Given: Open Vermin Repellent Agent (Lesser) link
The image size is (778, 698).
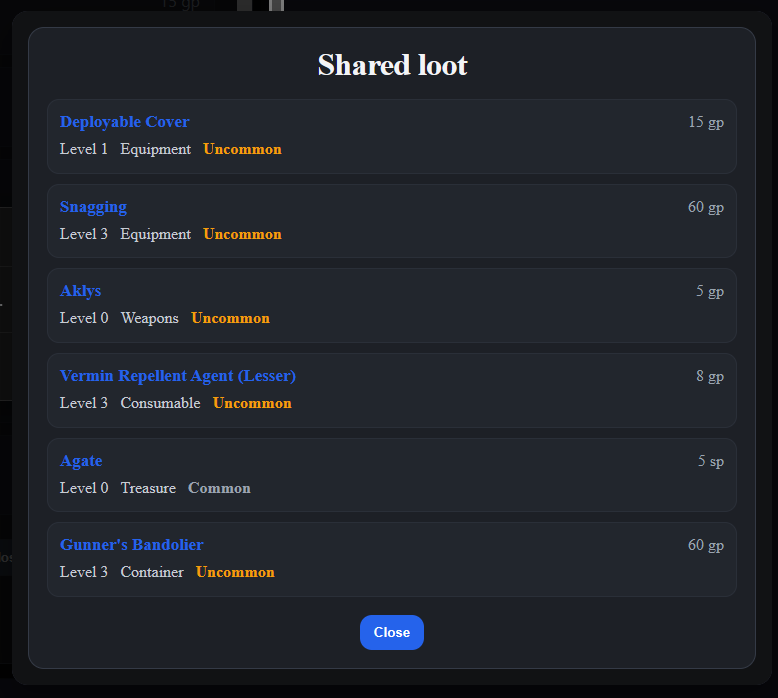Looking at the screenshot, I should point(178,376).
